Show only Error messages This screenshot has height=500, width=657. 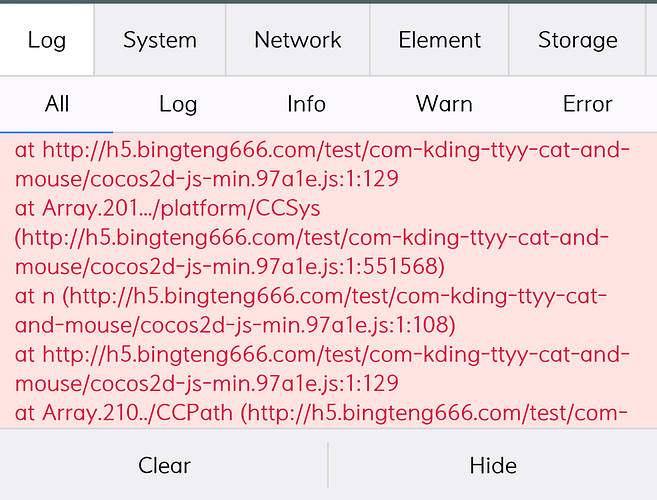[587, 104]
